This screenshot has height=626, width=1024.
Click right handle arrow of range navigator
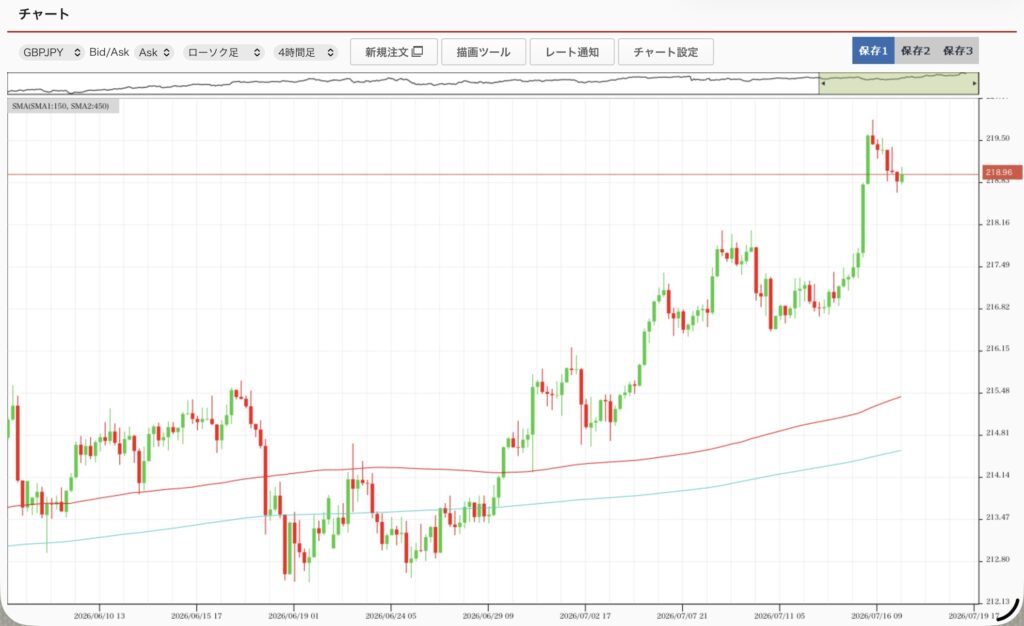click(974, 84)
